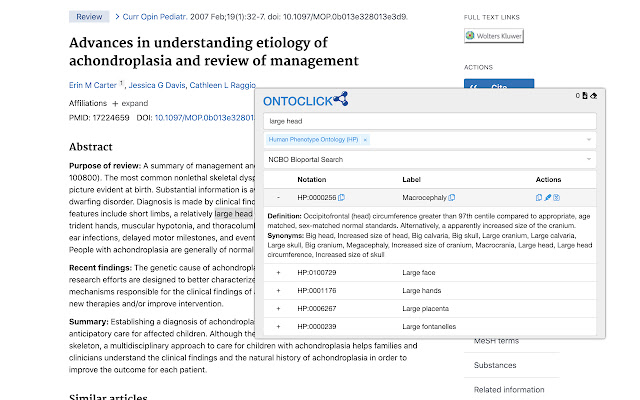Image resolution: width=640 pixels, height=400 pixels.
Task: Go to Substances section
Action: (495, 365)
